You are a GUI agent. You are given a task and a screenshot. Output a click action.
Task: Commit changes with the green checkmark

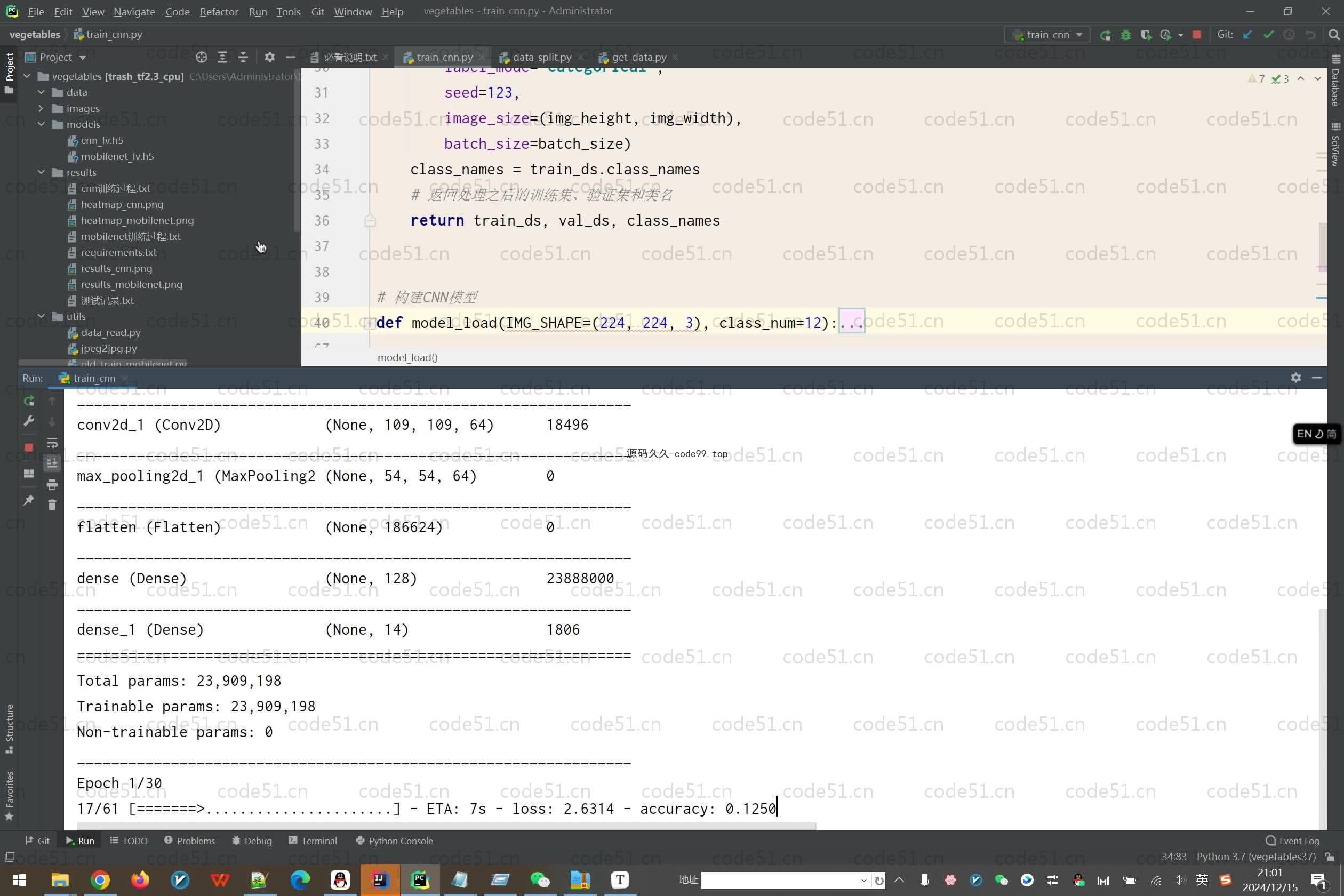click(1269, 35)
